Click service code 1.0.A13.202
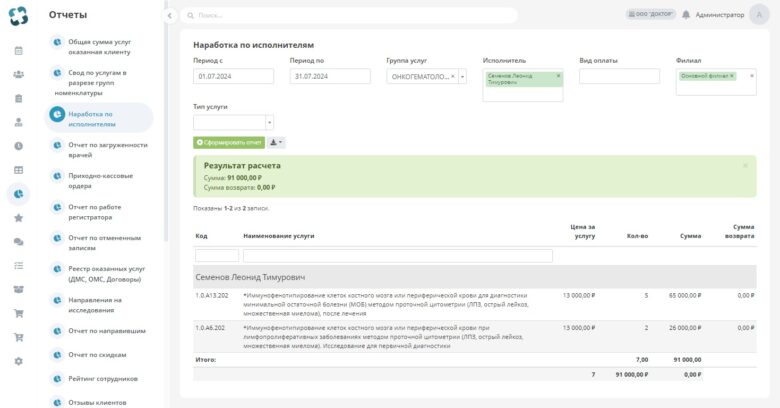The height and width of the screenshot is (408, 780). click(x=212, y=296)
